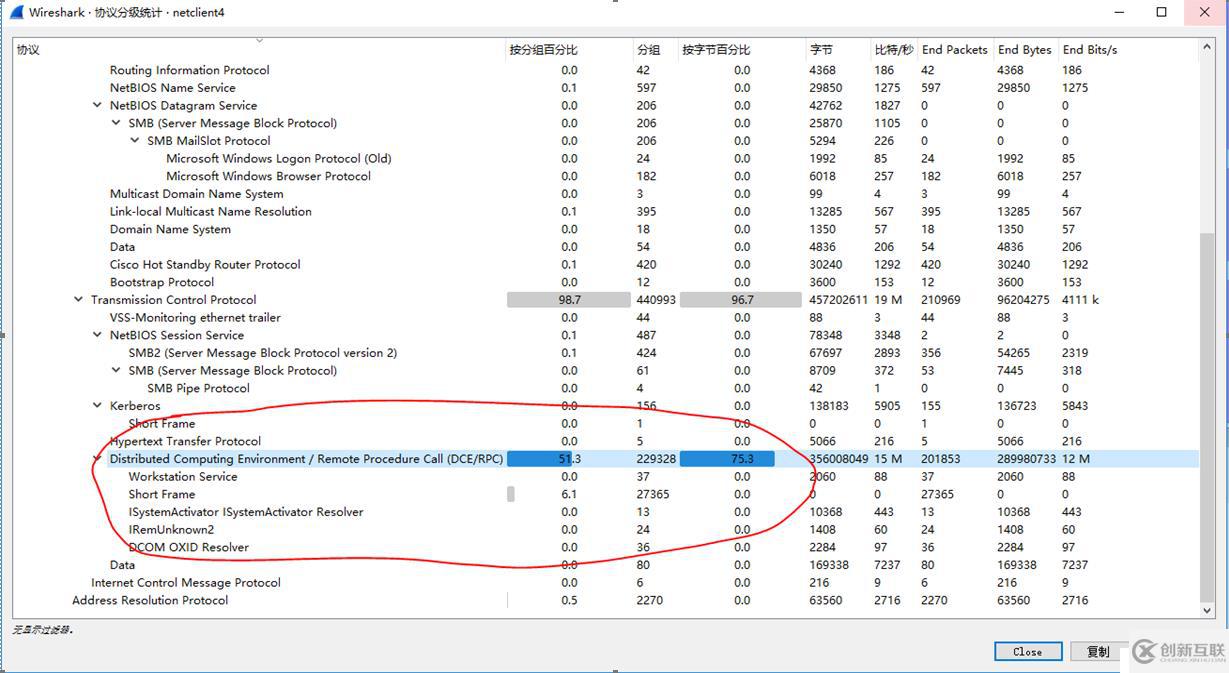
Task: Maximize the Wireshark statistics window
Action: pyautogui.click(x=1161, y=12)
